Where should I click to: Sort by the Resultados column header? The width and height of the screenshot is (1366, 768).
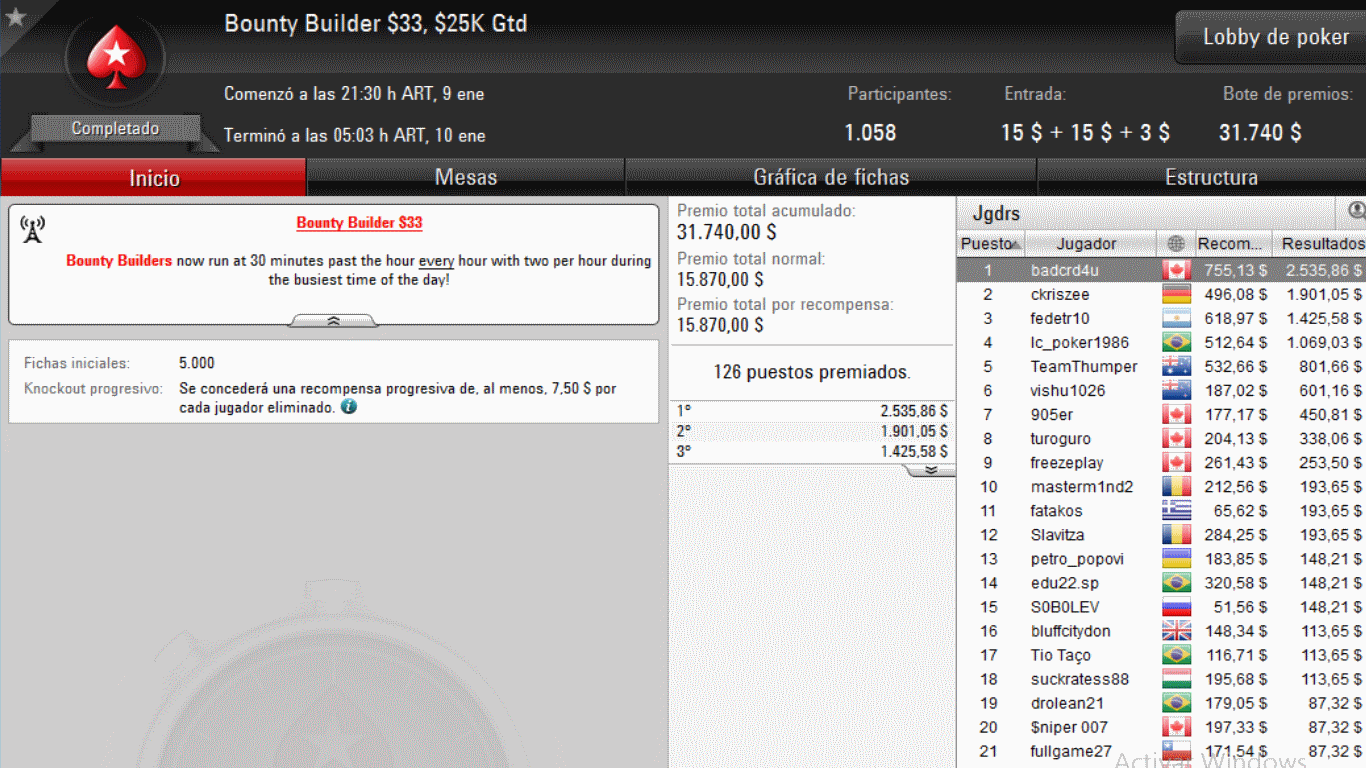1319,244
